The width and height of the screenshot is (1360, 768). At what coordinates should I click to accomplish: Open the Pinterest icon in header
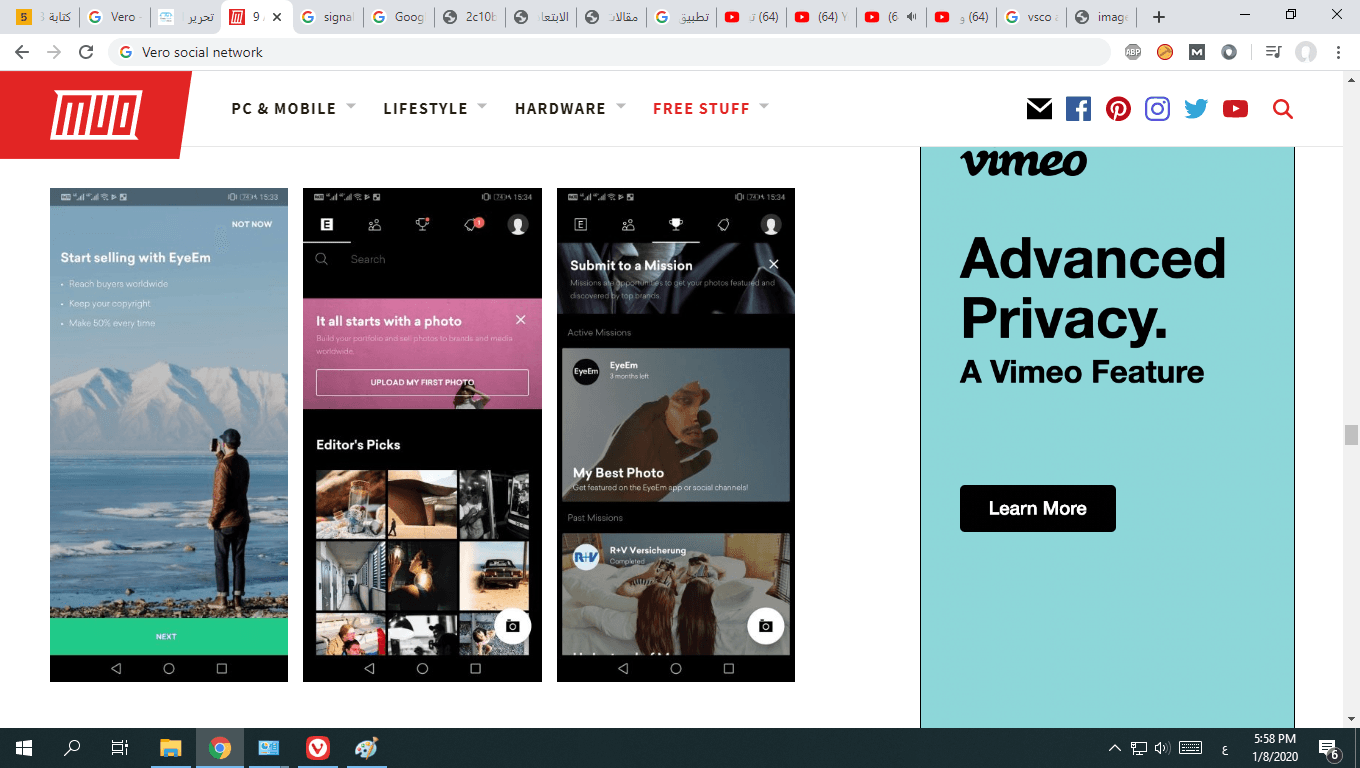tap(1118, 109)
